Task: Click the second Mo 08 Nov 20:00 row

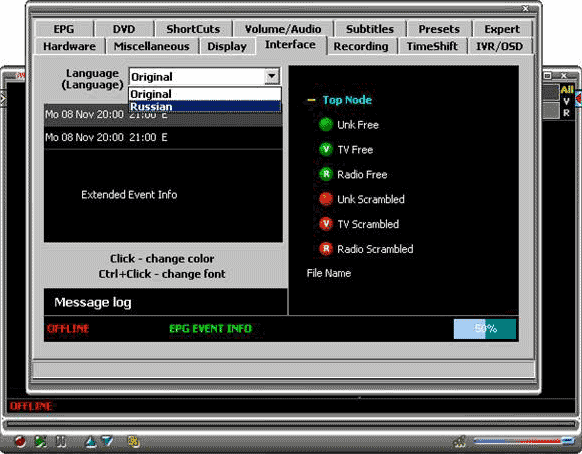Action: (163, 137)
